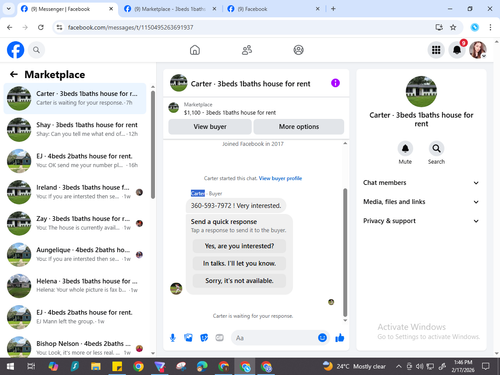This screenshot has height=375, width=500.
Task: Click the chat messages scrollbar
Action: [345, 252]
